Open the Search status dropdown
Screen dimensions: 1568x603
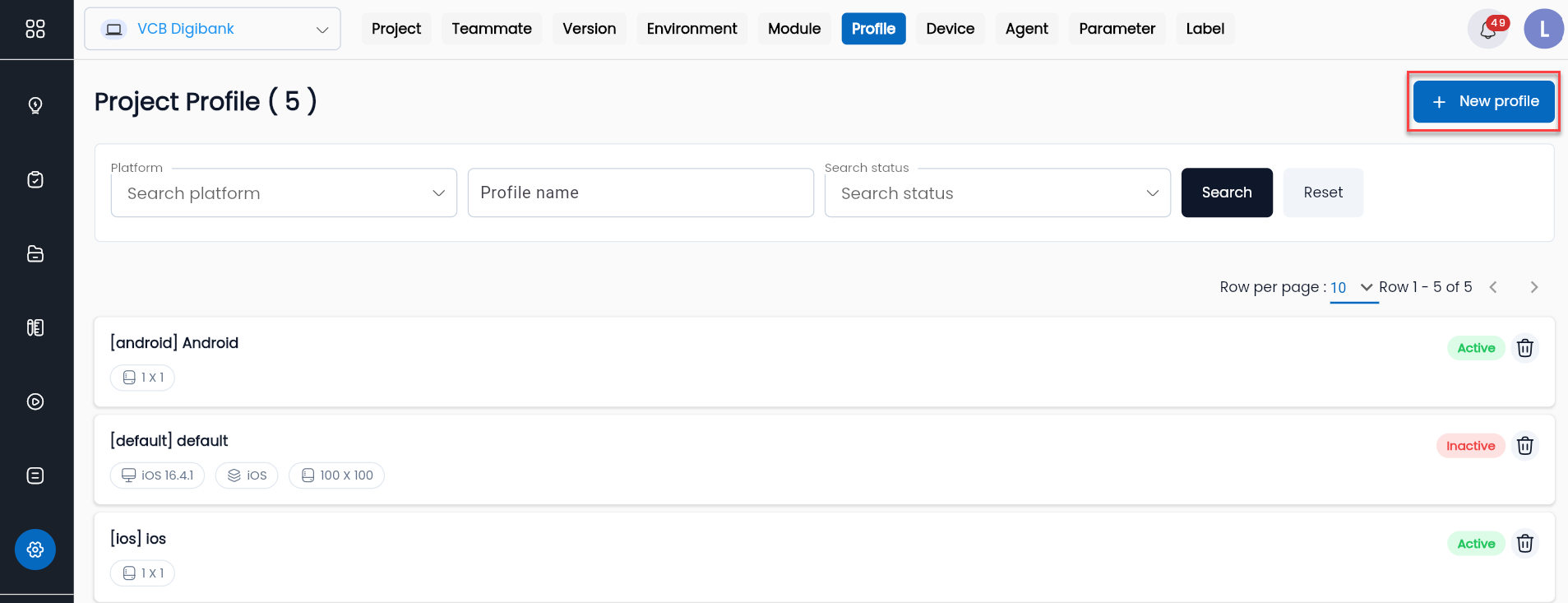pyautogui.click(x=997, y=193)
